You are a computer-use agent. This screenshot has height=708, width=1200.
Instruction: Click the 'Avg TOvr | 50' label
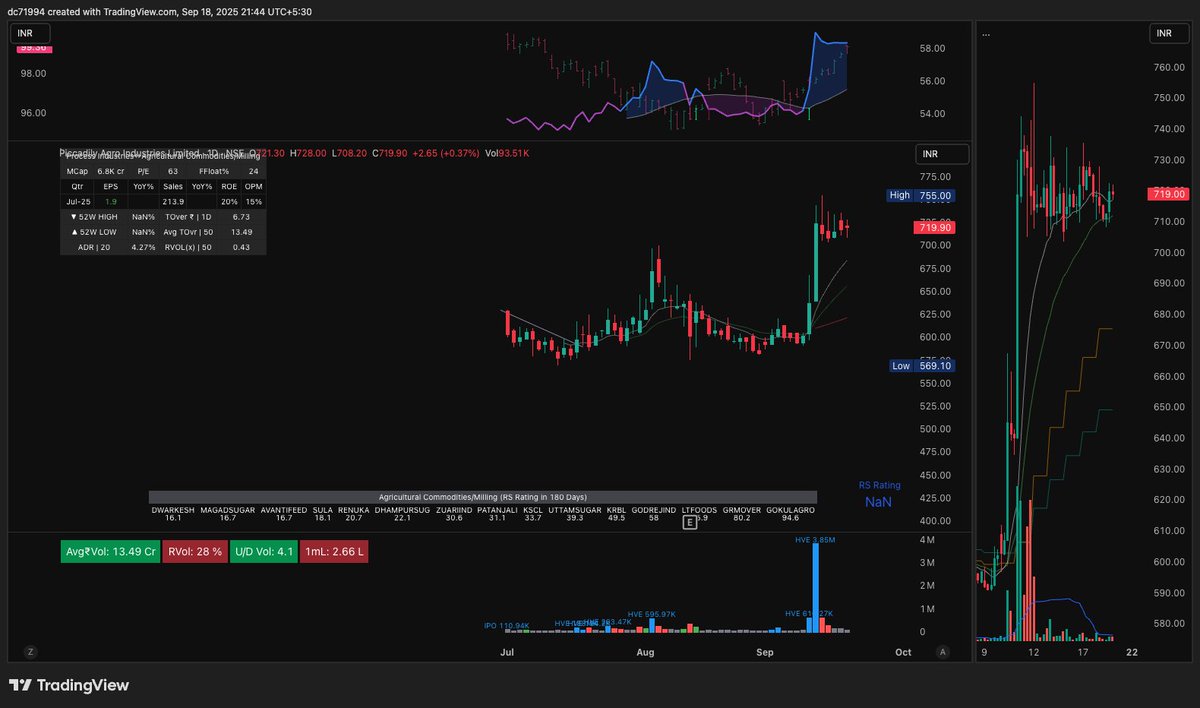click(188, 232)
